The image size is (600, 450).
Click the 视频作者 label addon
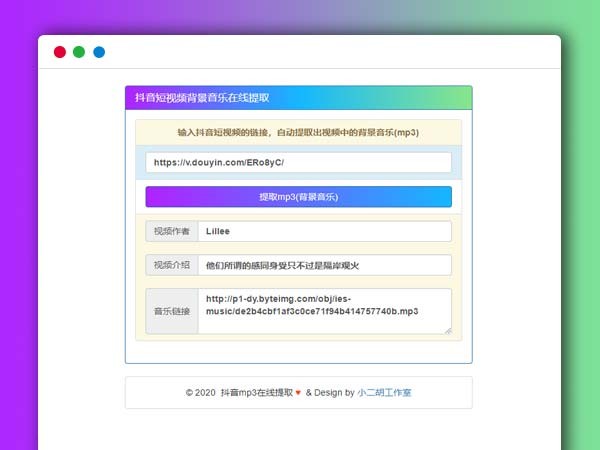click(172, 231)
